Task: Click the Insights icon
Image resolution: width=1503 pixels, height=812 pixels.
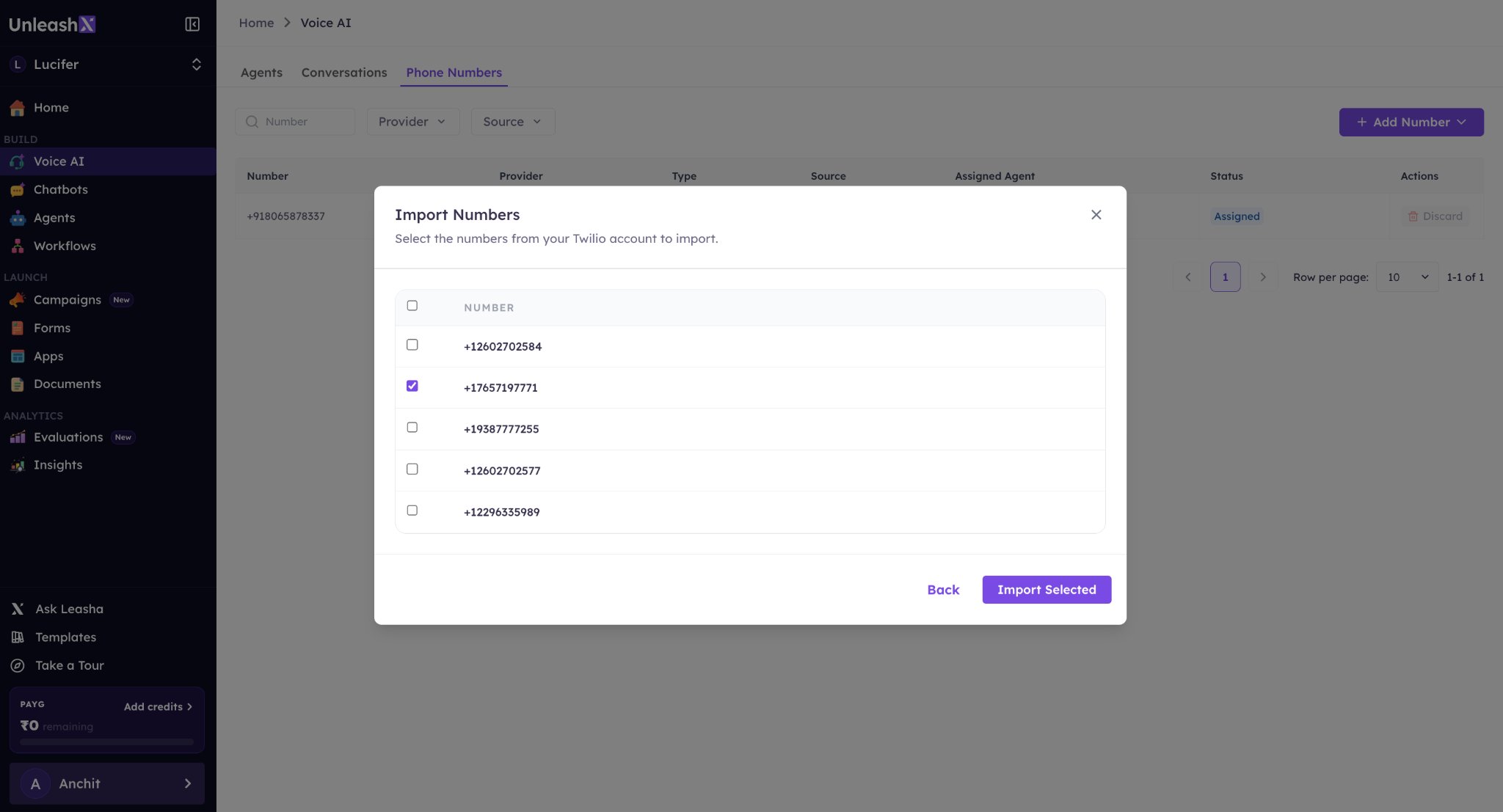Action: [x=18, y=465]
